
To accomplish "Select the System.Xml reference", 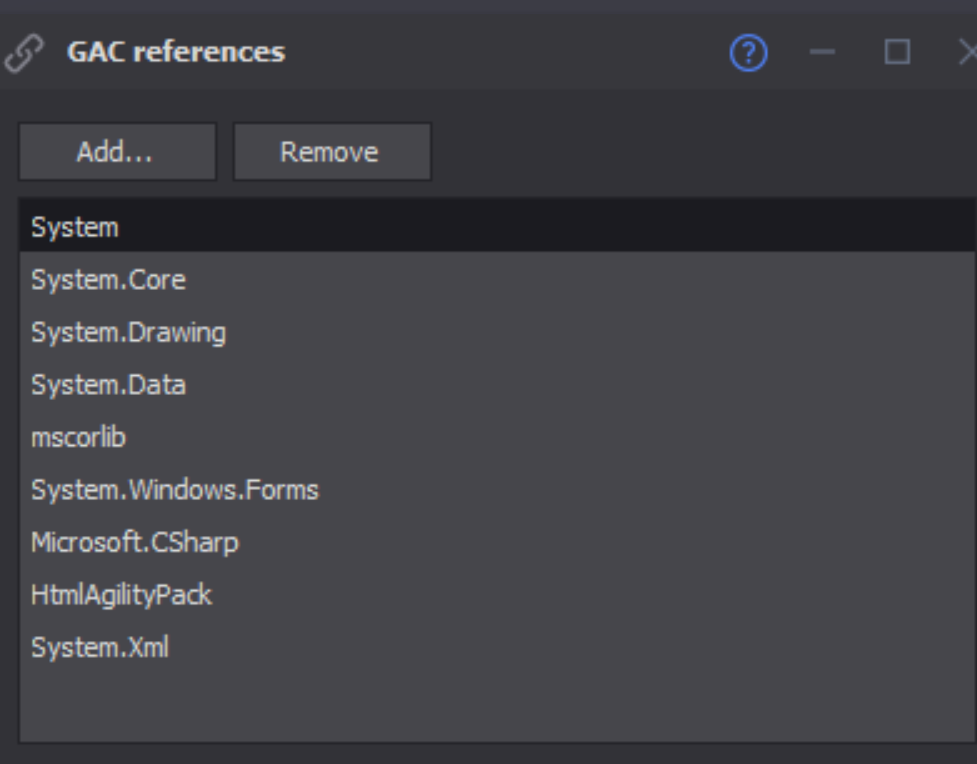I will click(497, 647).
